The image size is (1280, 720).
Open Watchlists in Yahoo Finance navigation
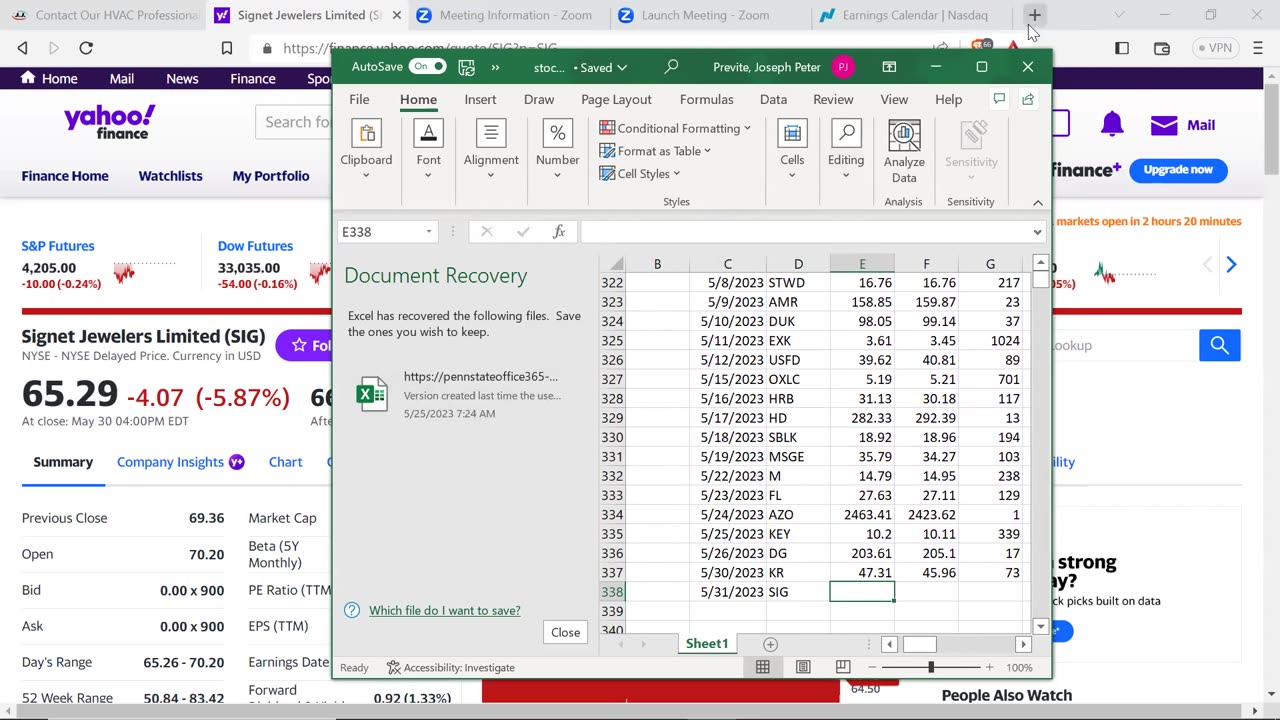coord(170,176)
